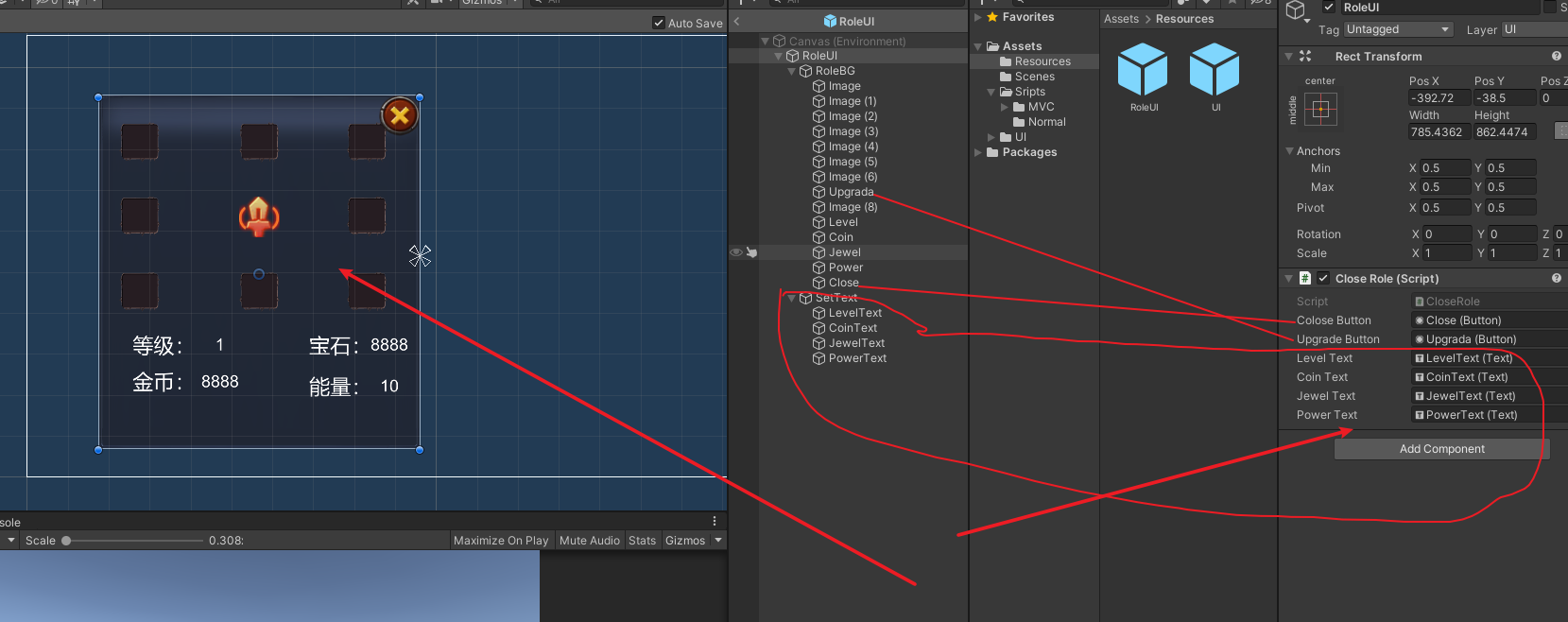Image resolution: width=1568 pixels, height=622 pixels.
Task: Click the Upgrade Button object picker field
Action: coord(1490,339)
